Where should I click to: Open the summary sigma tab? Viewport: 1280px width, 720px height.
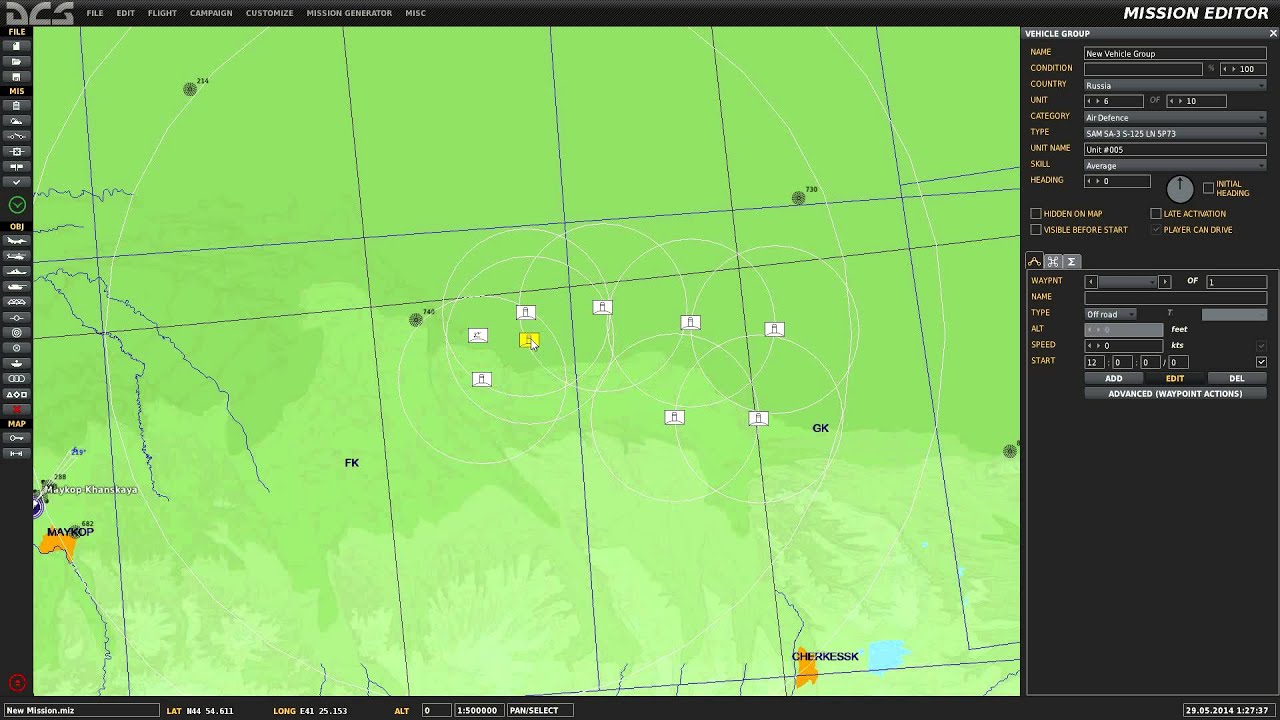tap(1071, 261)
